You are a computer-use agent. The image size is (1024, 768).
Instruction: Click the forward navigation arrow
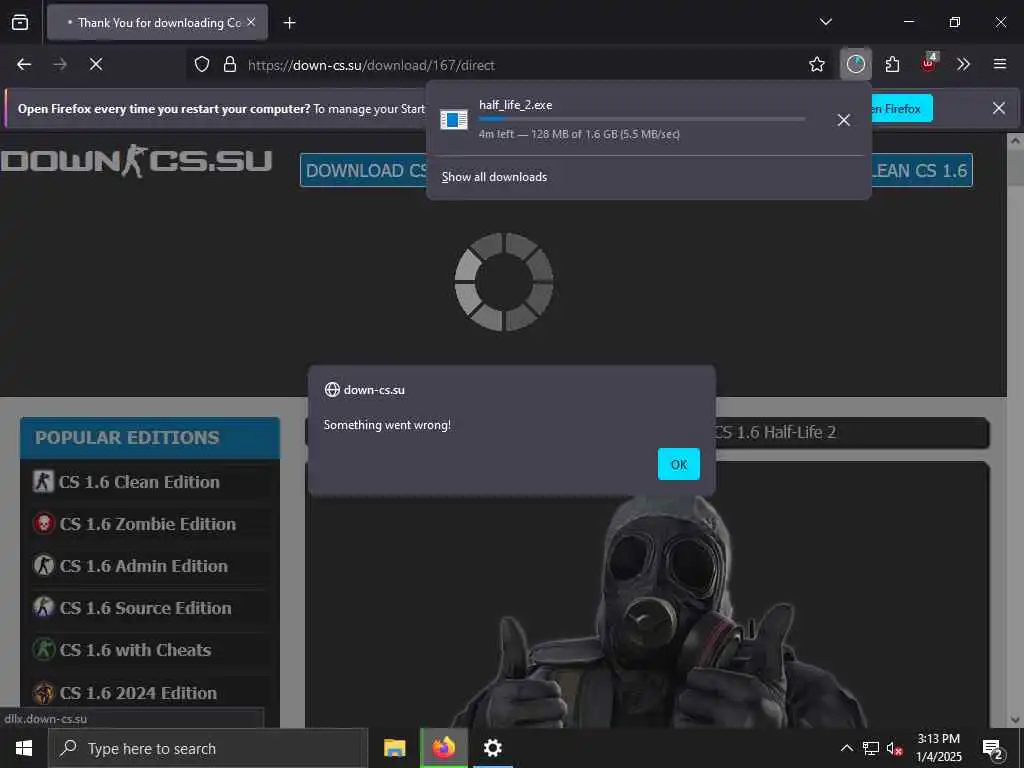point(60,64)
